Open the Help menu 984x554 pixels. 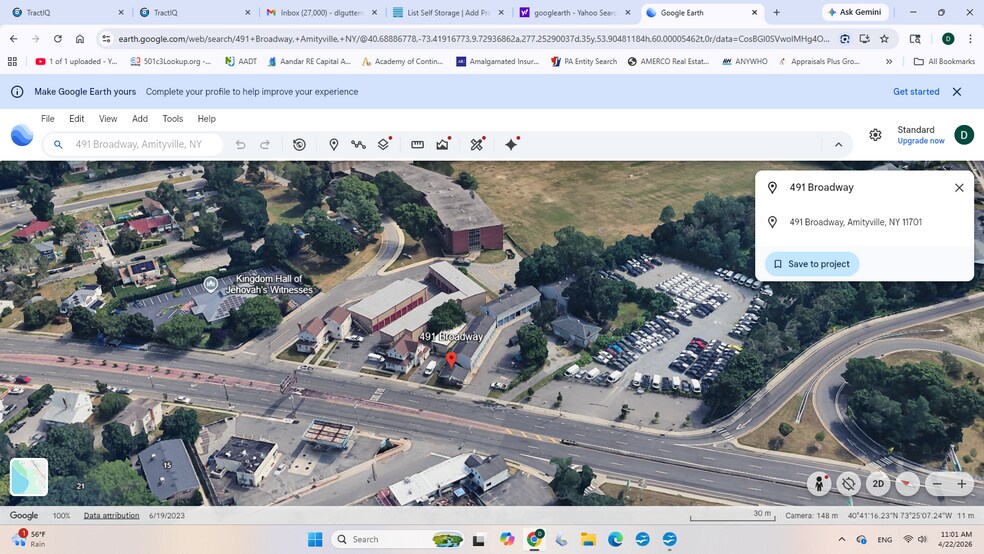pyautogui.click(x=206, y=119)
